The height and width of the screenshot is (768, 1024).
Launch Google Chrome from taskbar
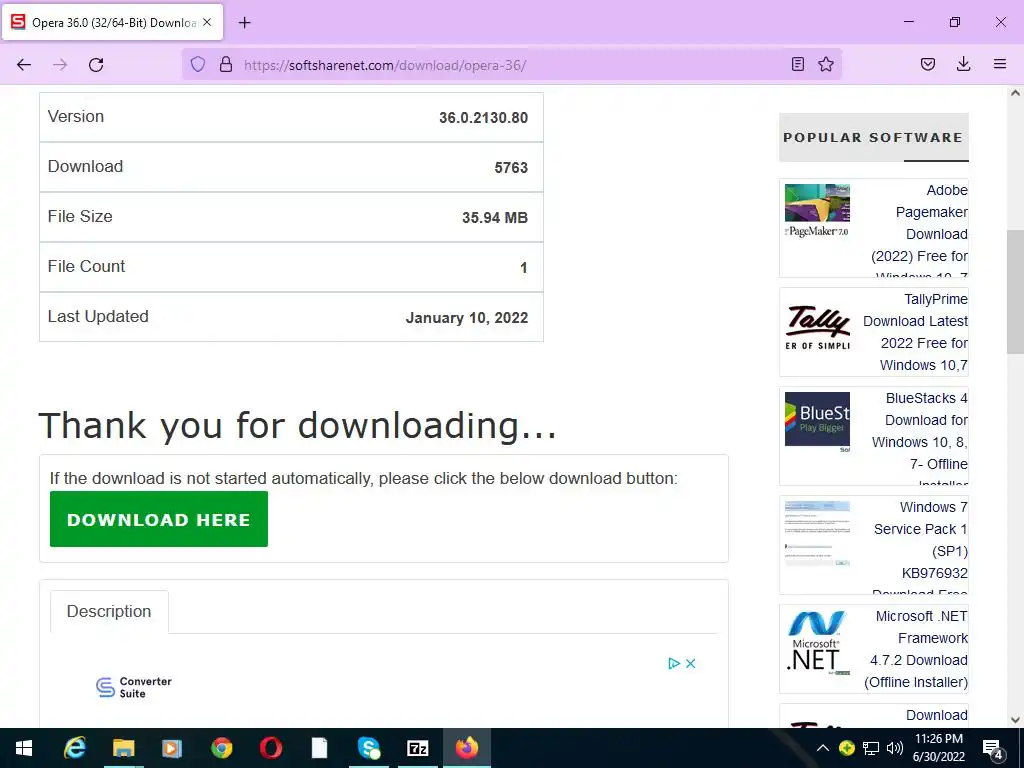coord(221,748)
